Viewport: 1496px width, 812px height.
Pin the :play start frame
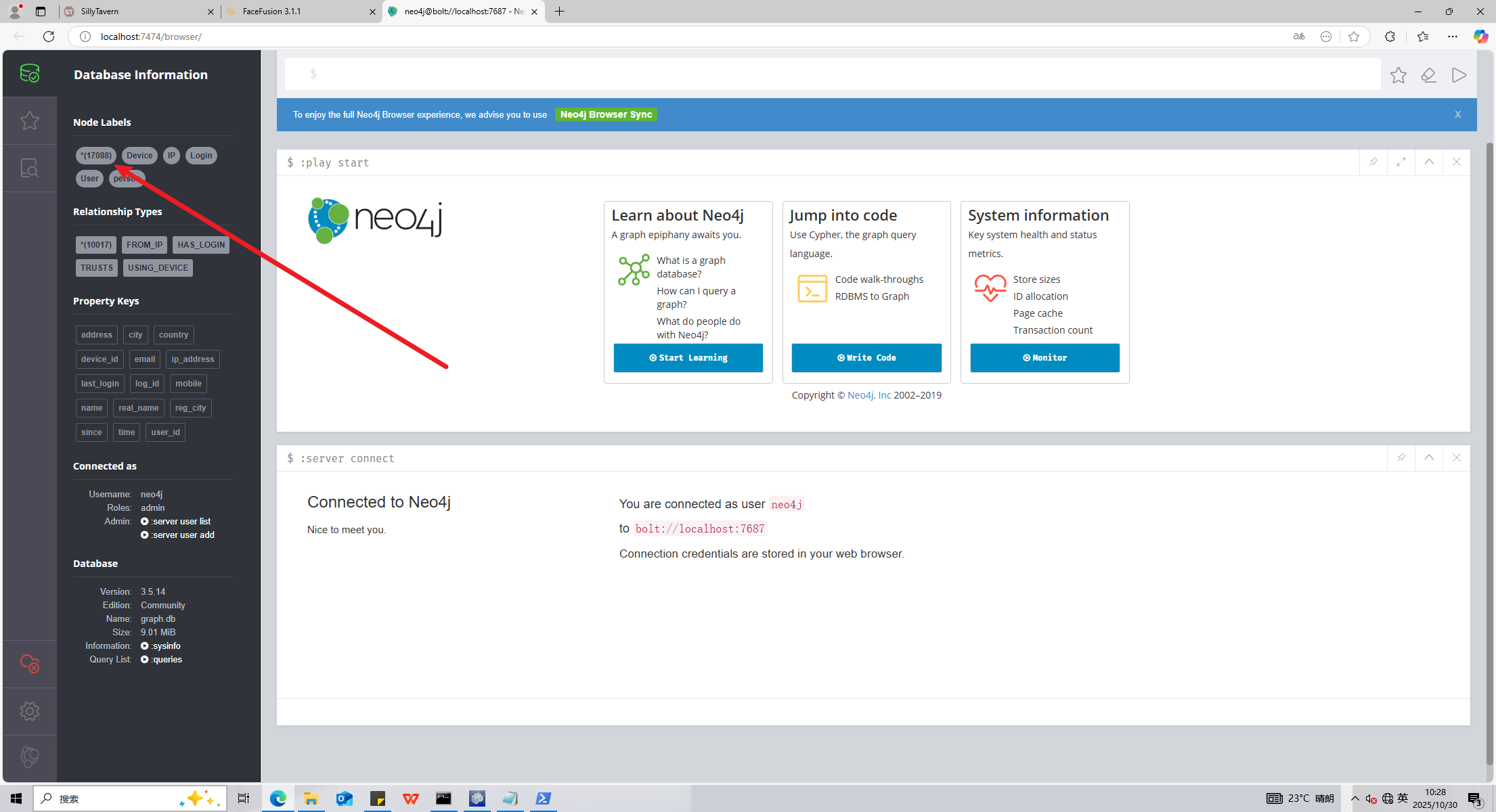[x=1373, y=162]
